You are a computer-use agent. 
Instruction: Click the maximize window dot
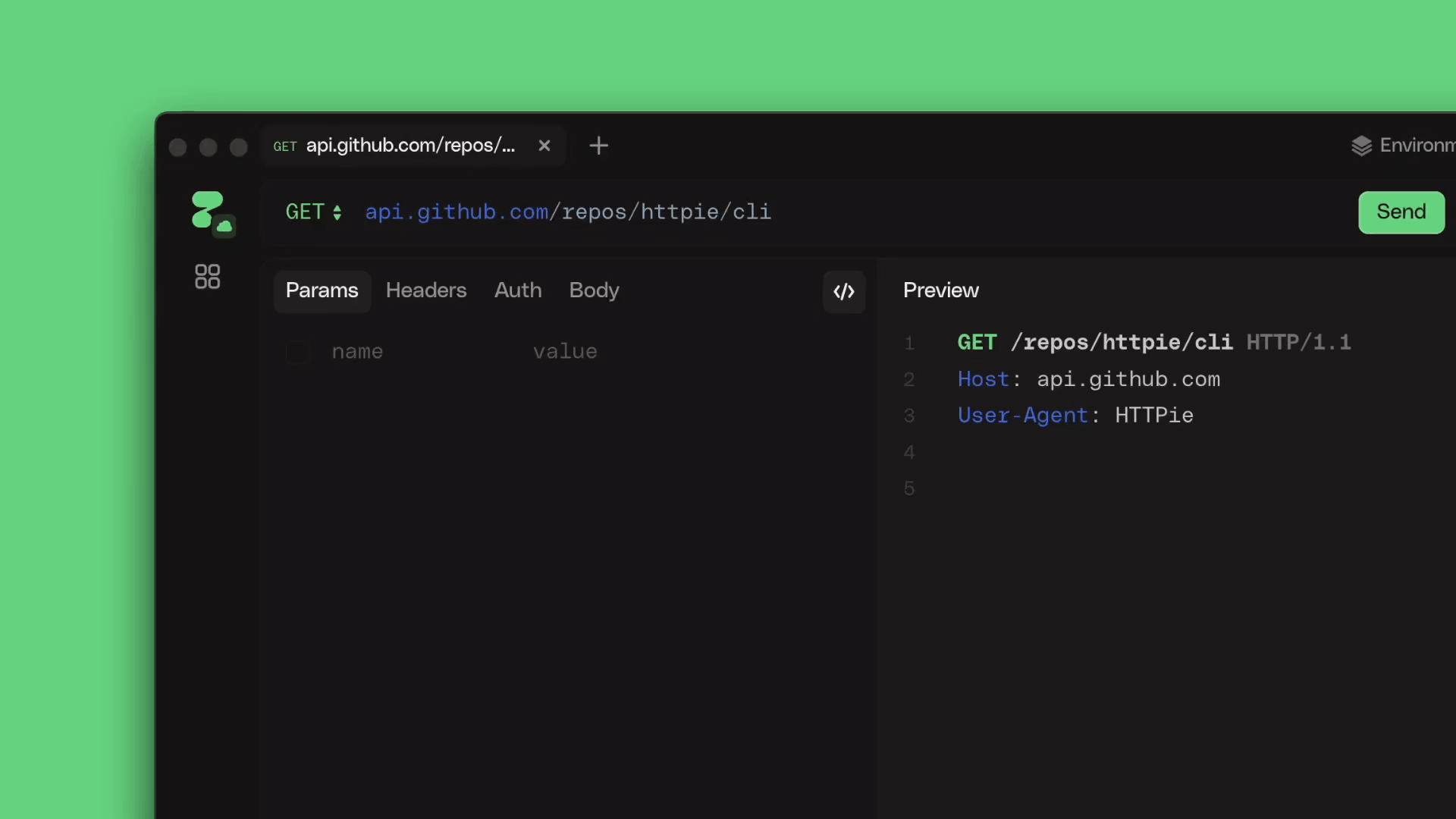239,147
